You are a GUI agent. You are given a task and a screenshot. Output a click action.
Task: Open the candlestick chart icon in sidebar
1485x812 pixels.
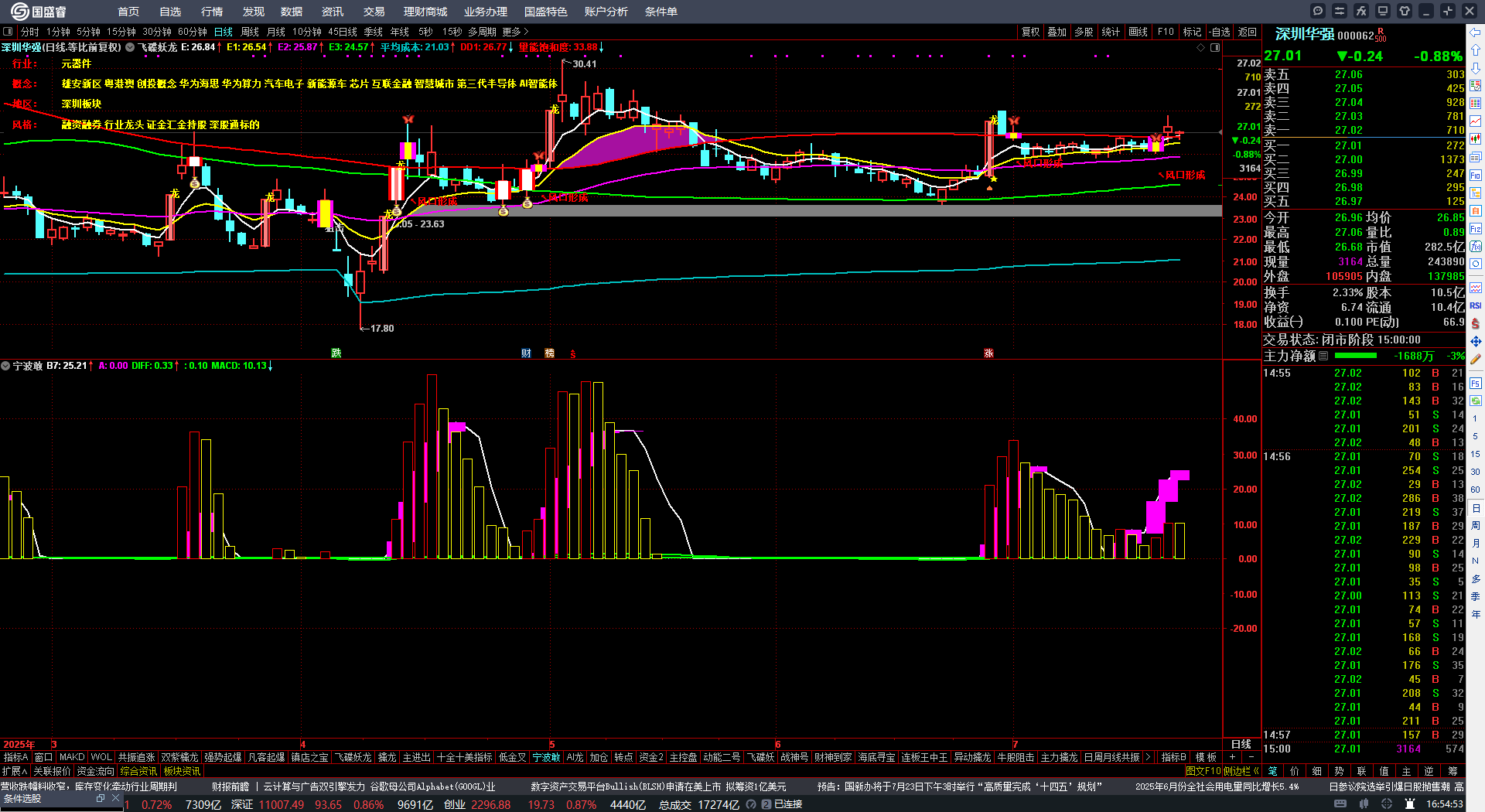pyautogui.click(x=1476, y=139)
